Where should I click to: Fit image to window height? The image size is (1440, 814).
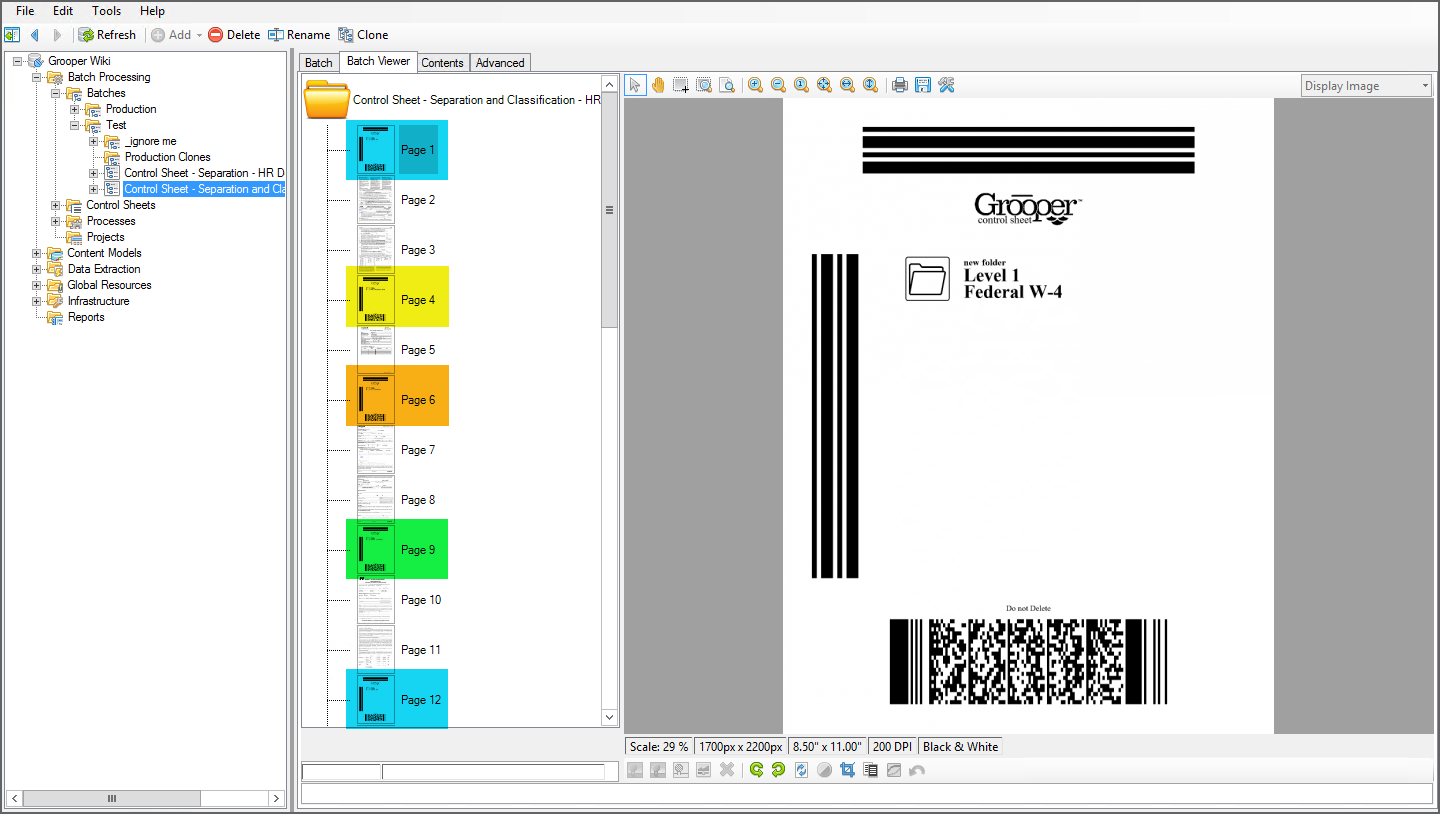[x=870, y=85]
